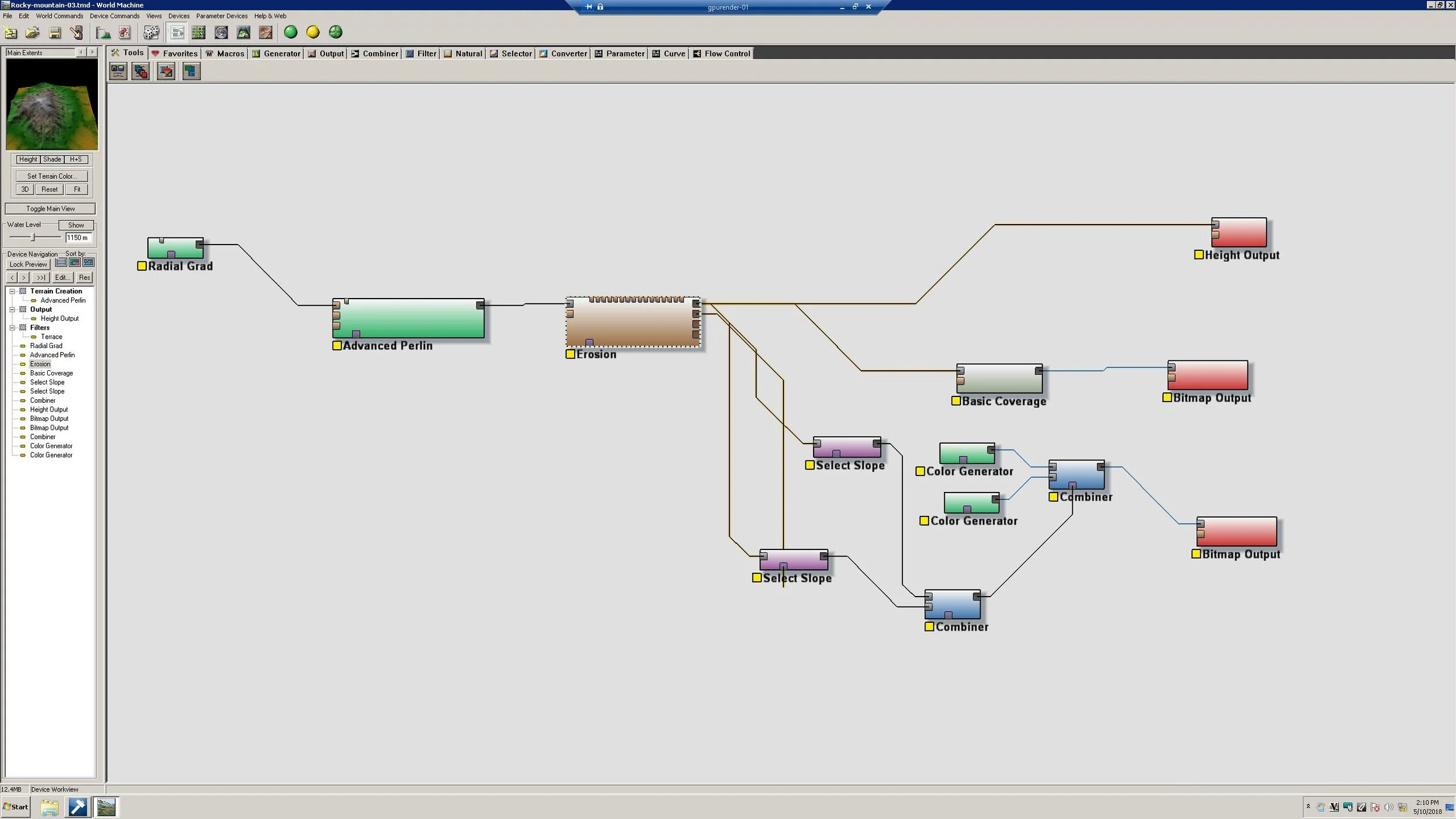Switch to the Macros tab
Viewport: 1456px width, 819px height.
225,53
